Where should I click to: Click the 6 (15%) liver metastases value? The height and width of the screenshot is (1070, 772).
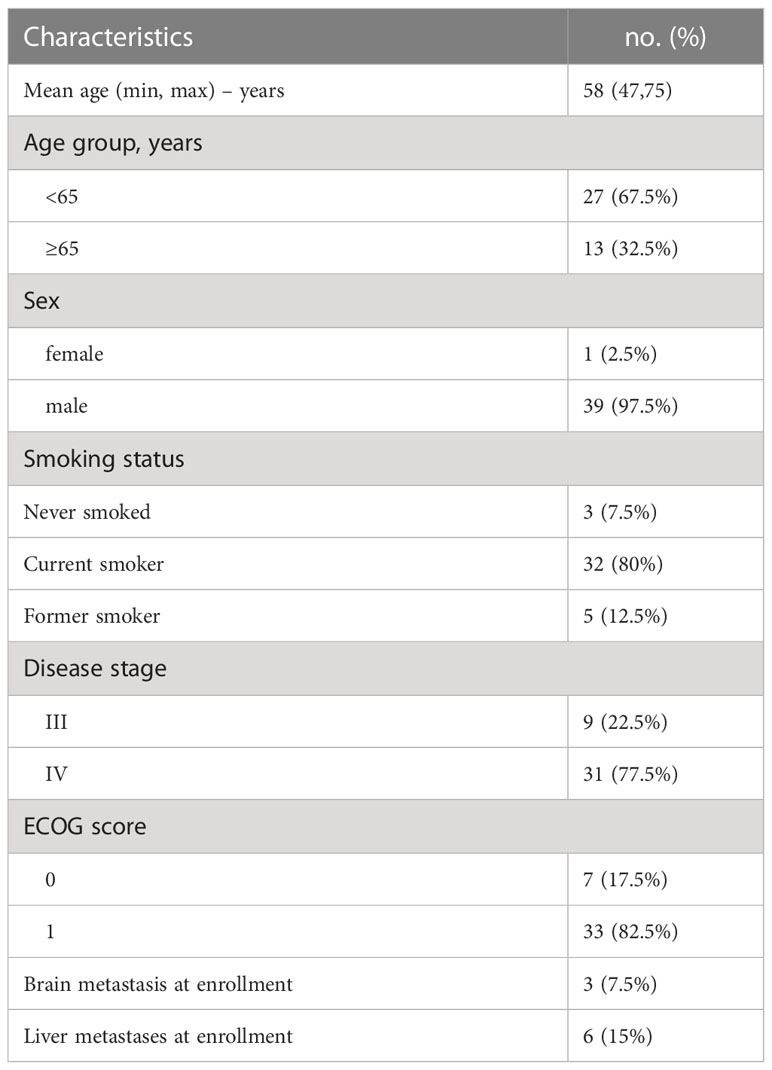coord(617,1037)
